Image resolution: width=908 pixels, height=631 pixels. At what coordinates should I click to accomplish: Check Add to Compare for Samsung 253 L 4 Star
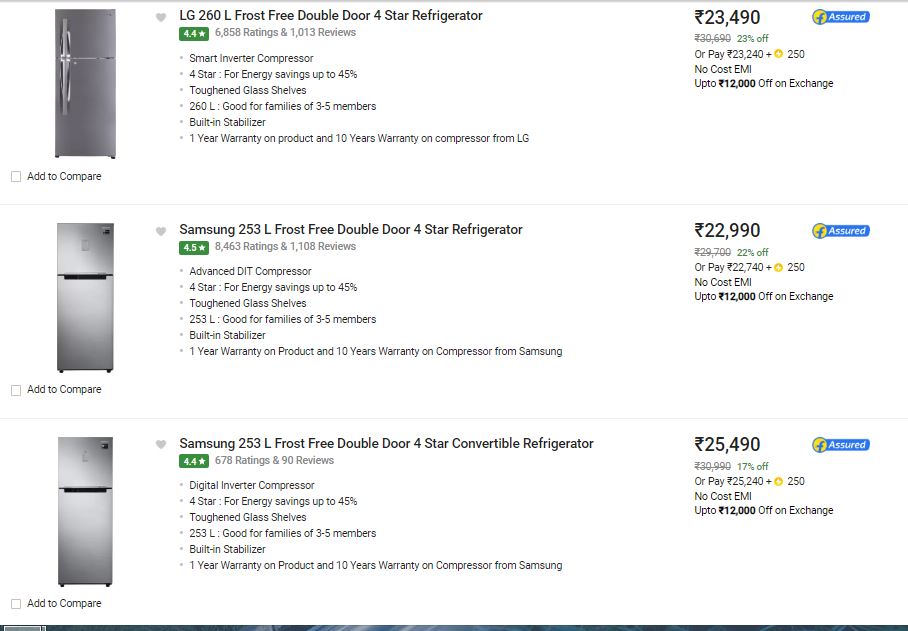(x=16, y=390)
